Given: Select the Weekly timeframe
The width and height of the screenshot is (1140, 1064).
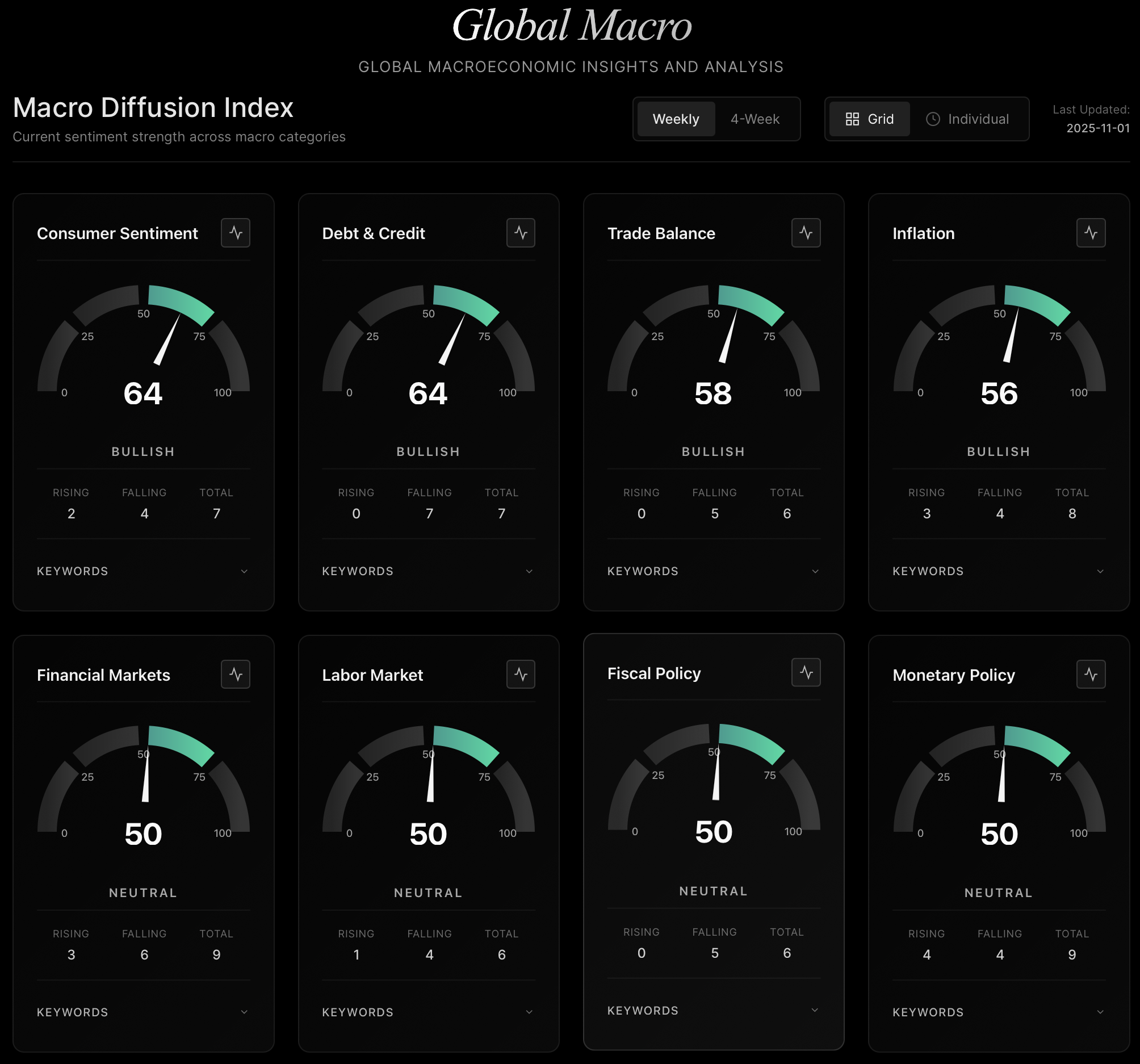Looking at the screenshot, I should click(676, 119).
